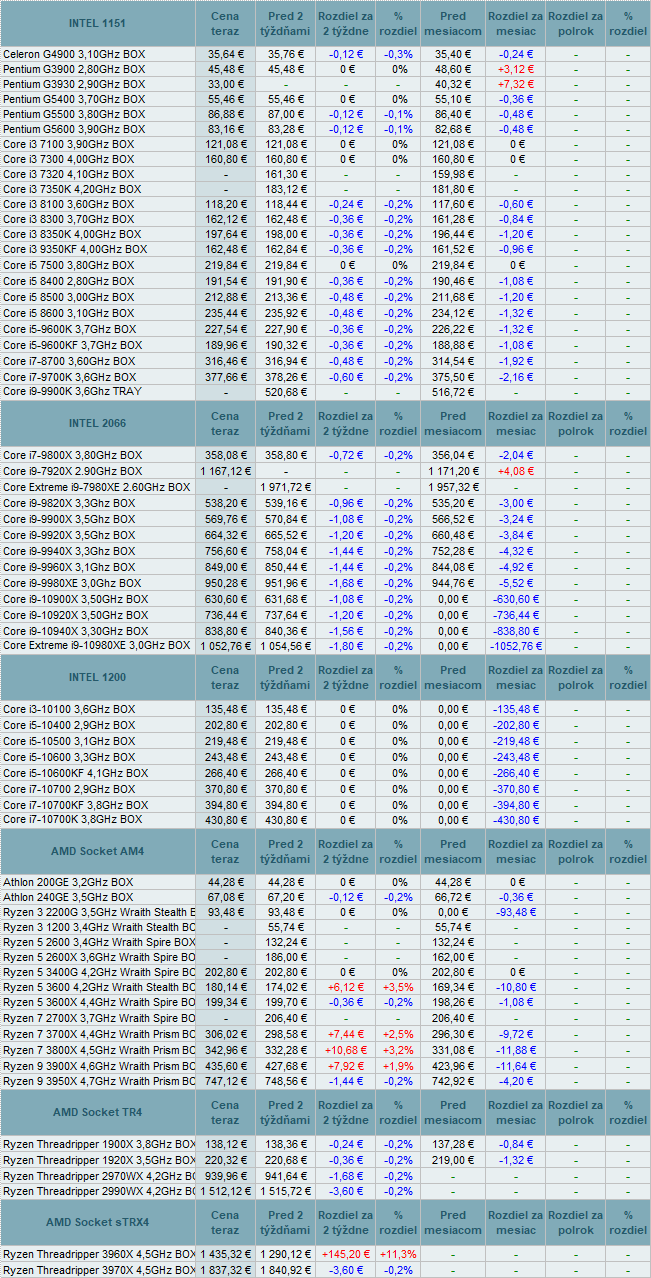The height and width of the screenshot is (1278, 651).
Task: Click the -430,80 € monthly difference cell
Action: click(516, 819)
